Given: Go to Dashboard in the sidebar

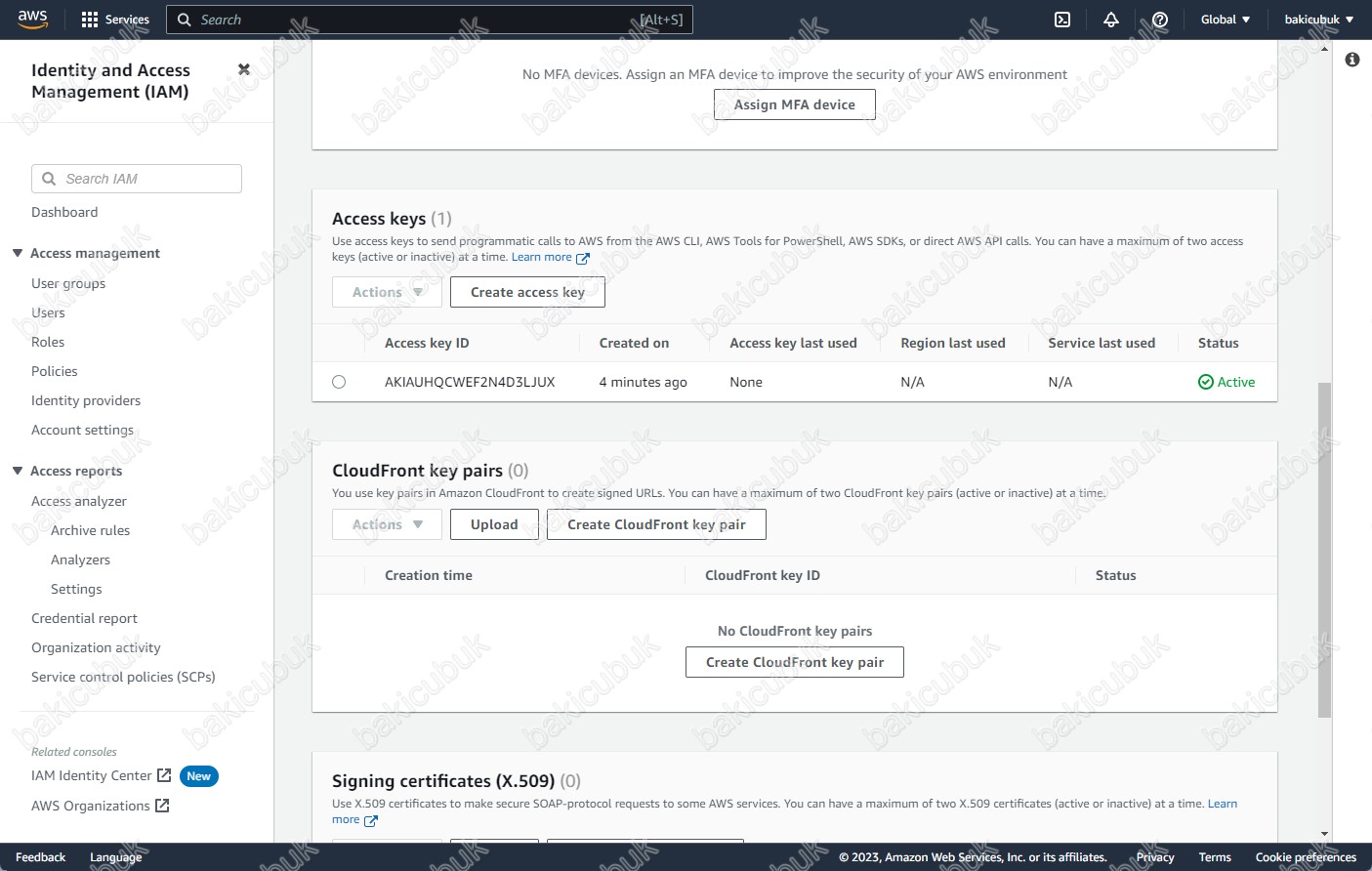Looking at the screenshot, I should pyautogui.click(x=64, y=212).
